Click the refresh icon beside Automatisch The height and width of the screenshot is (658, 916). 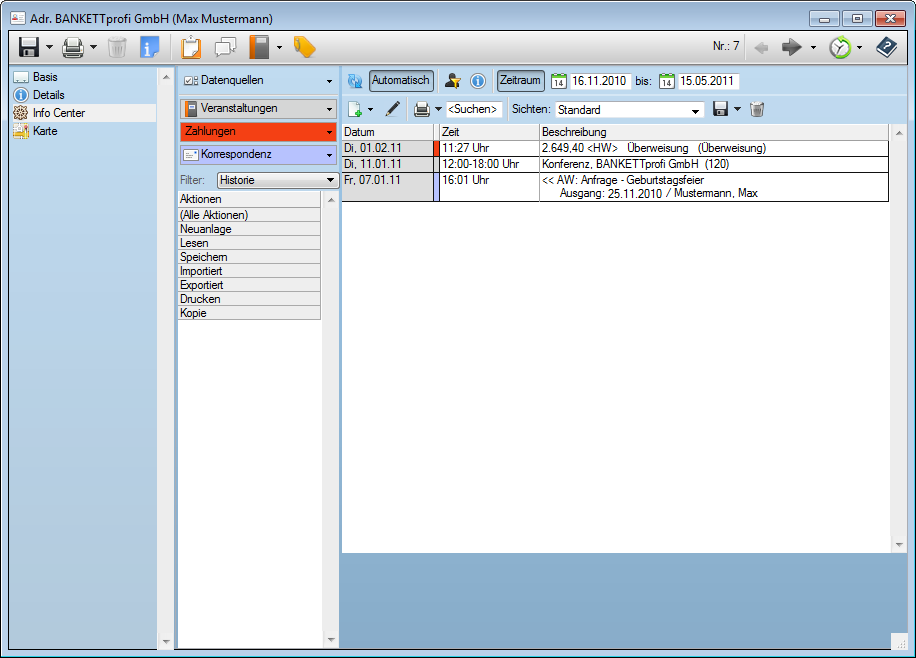pyautogui.click(x=355, y=81)
